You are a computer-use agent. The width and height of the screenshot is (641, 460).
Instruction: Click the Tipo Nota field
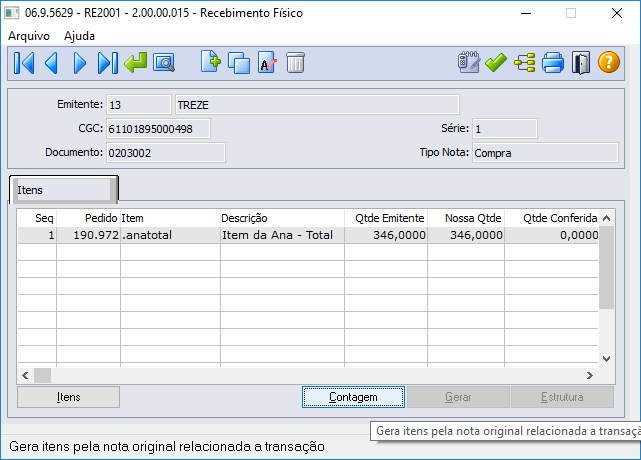(545, 153)
